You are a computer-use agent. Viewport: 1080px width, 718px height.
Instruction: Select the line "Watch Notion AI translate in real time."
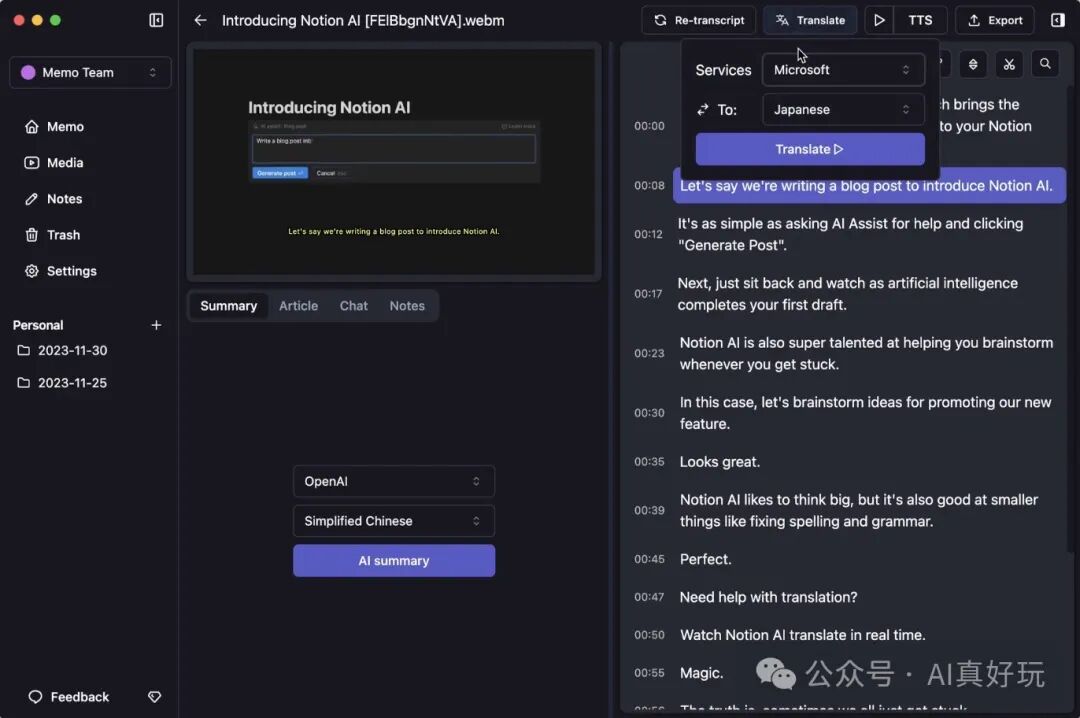[802, 635]
